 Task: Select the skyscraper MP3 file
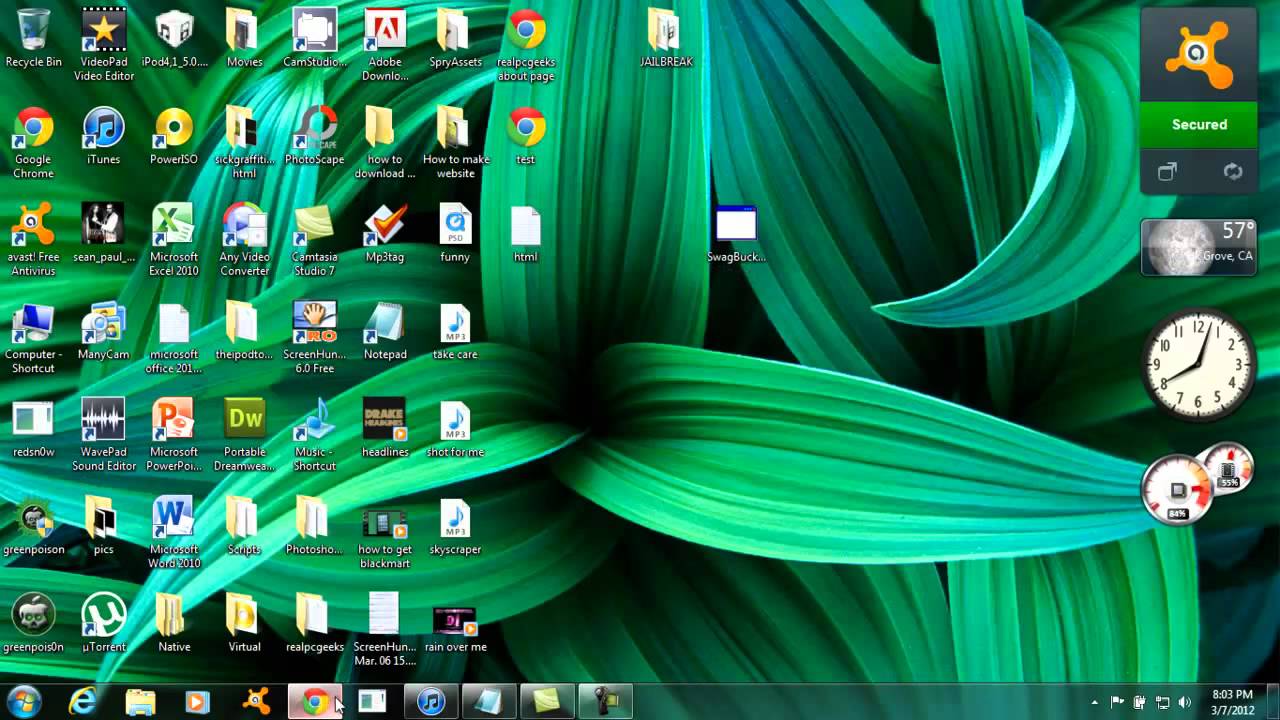(455, 526)
